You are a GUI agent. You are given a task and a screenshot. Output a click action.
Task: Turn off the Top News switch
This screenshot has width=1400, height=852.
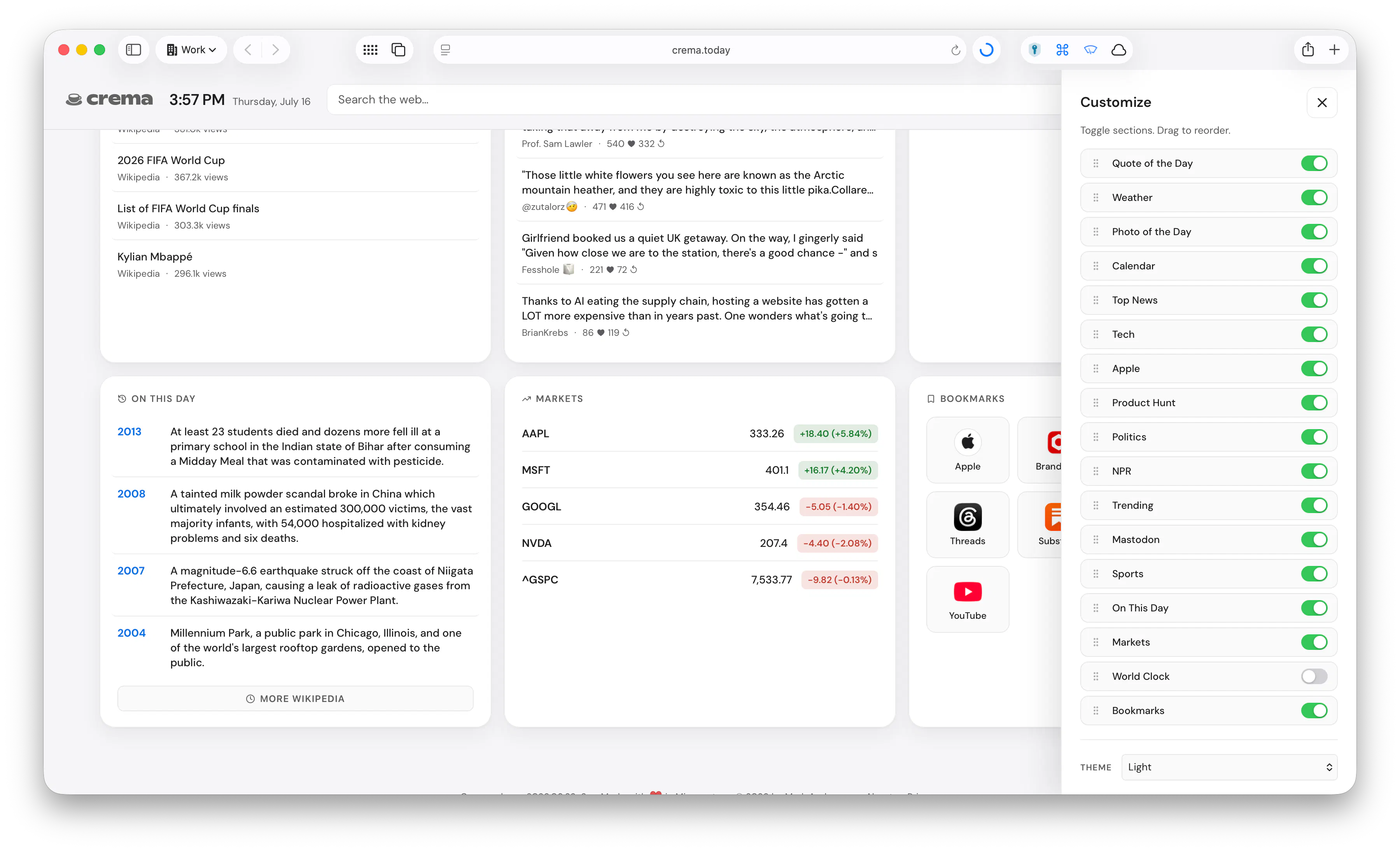click(x=1314, y=300)
